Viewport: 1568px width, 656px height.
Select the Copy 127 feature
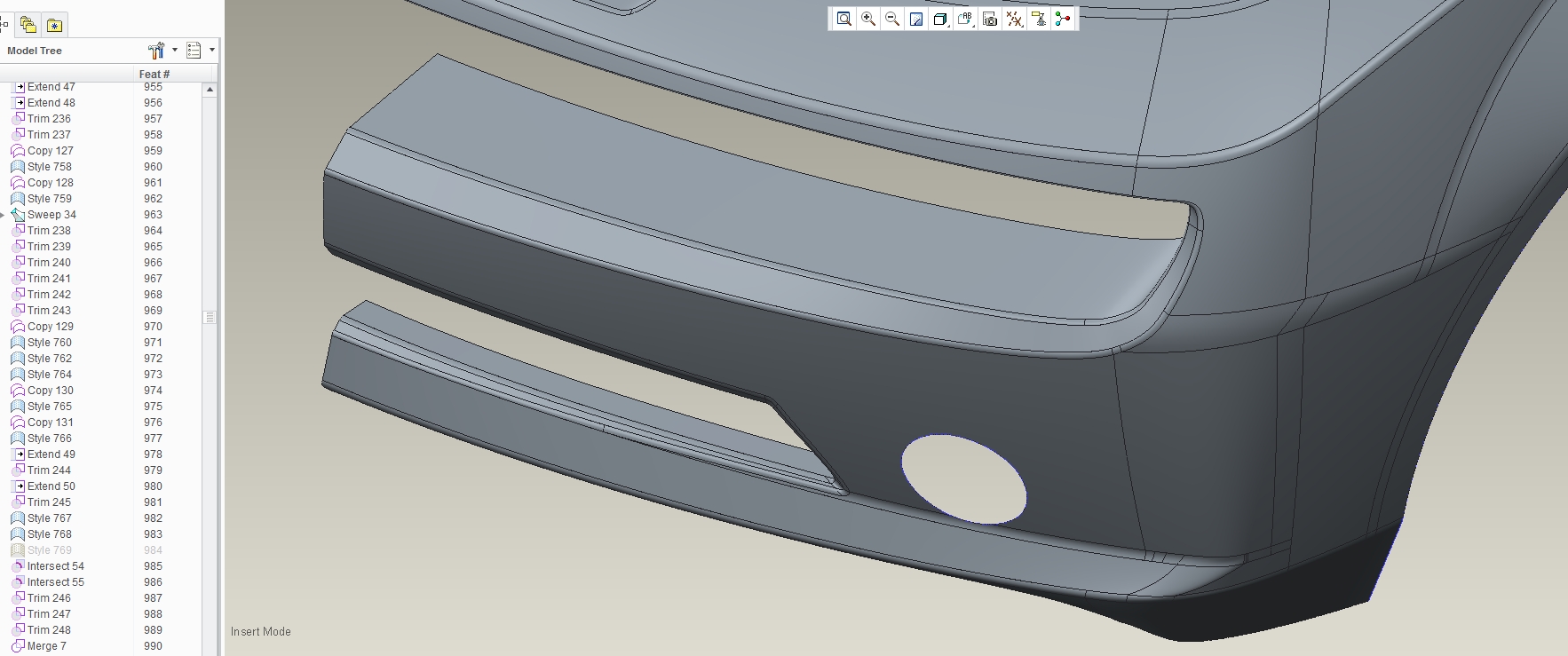tap(51, 151)
